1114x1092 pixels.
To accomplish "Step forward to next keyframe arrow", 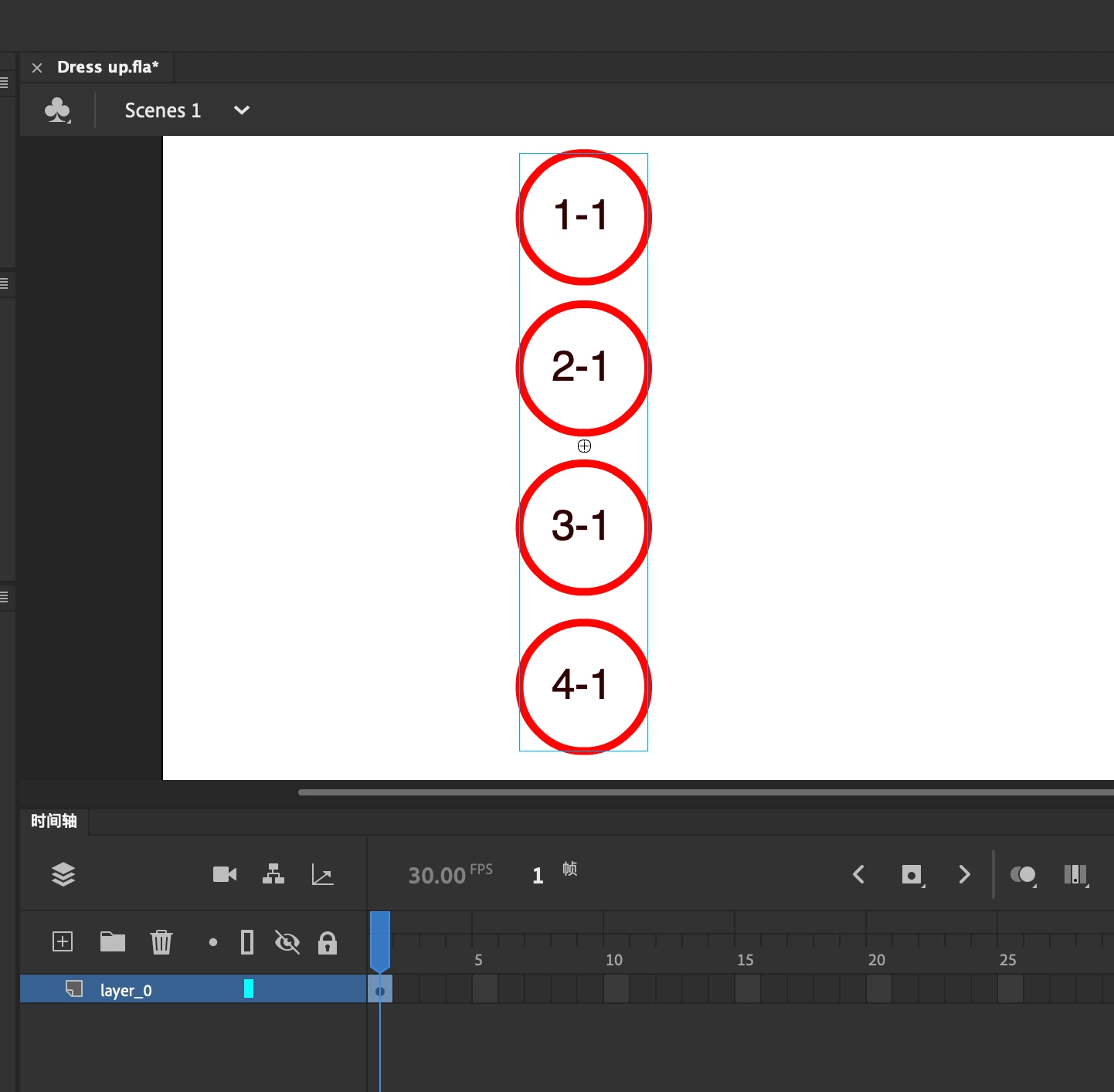I will point(964,874).
